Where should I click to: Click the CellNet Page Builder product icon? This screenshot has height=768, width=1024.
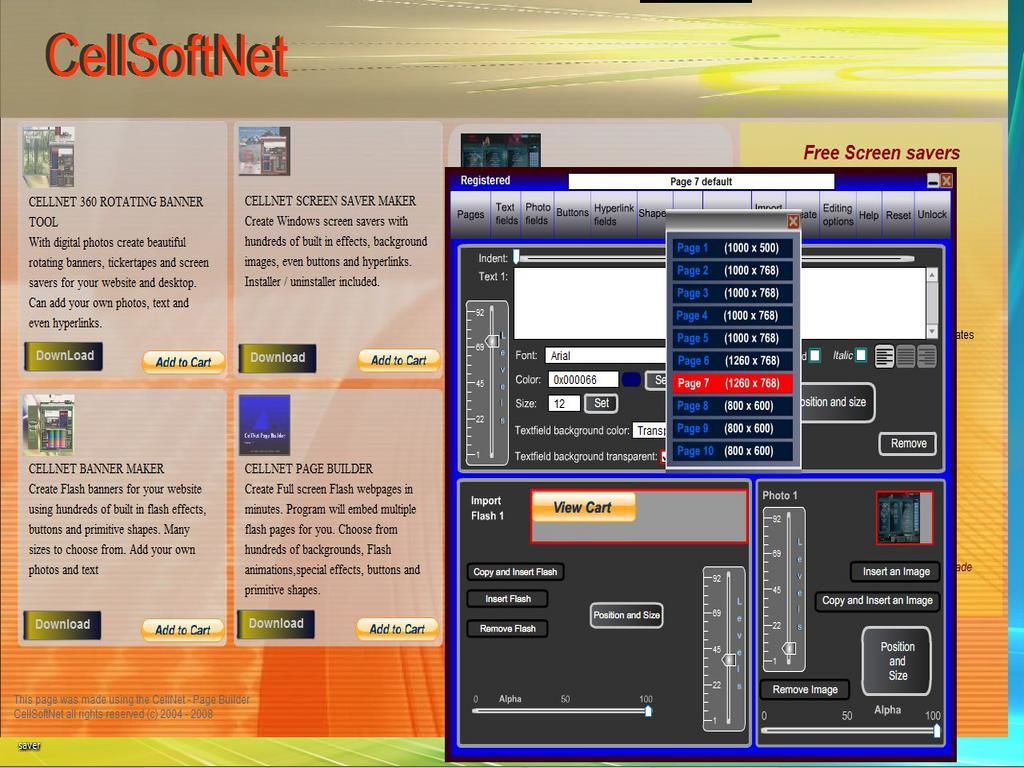(264, 424)
